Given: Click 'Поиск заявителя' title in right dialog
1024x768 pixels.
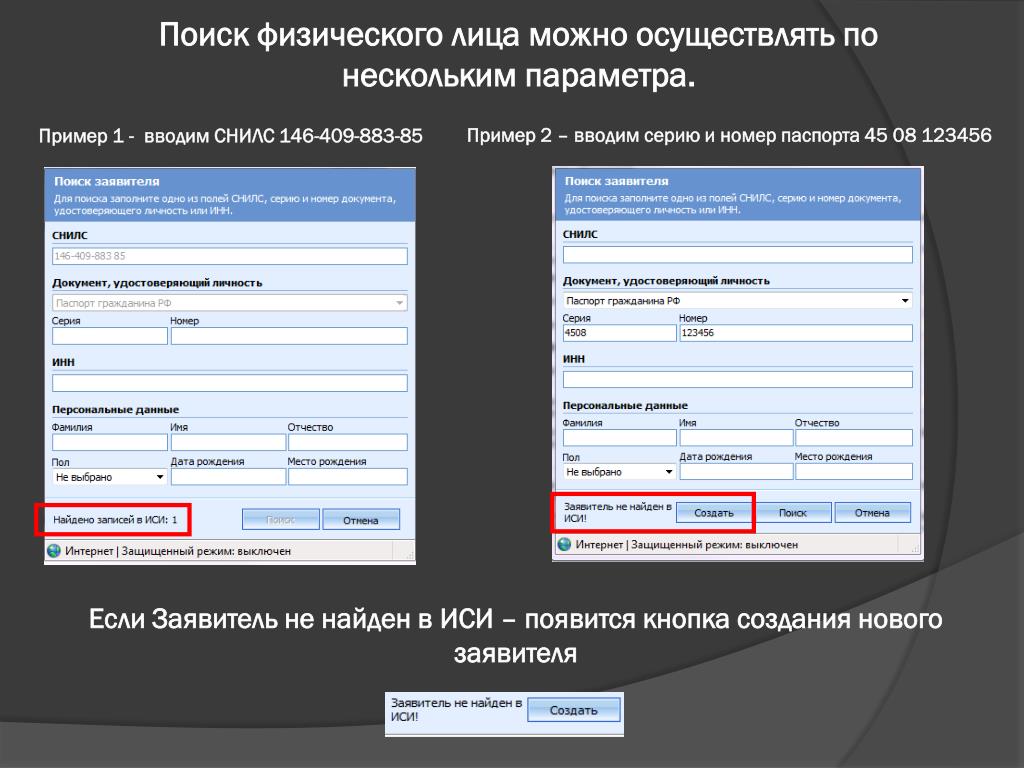Looking at the screenshot, I should (x=616, y=181).
